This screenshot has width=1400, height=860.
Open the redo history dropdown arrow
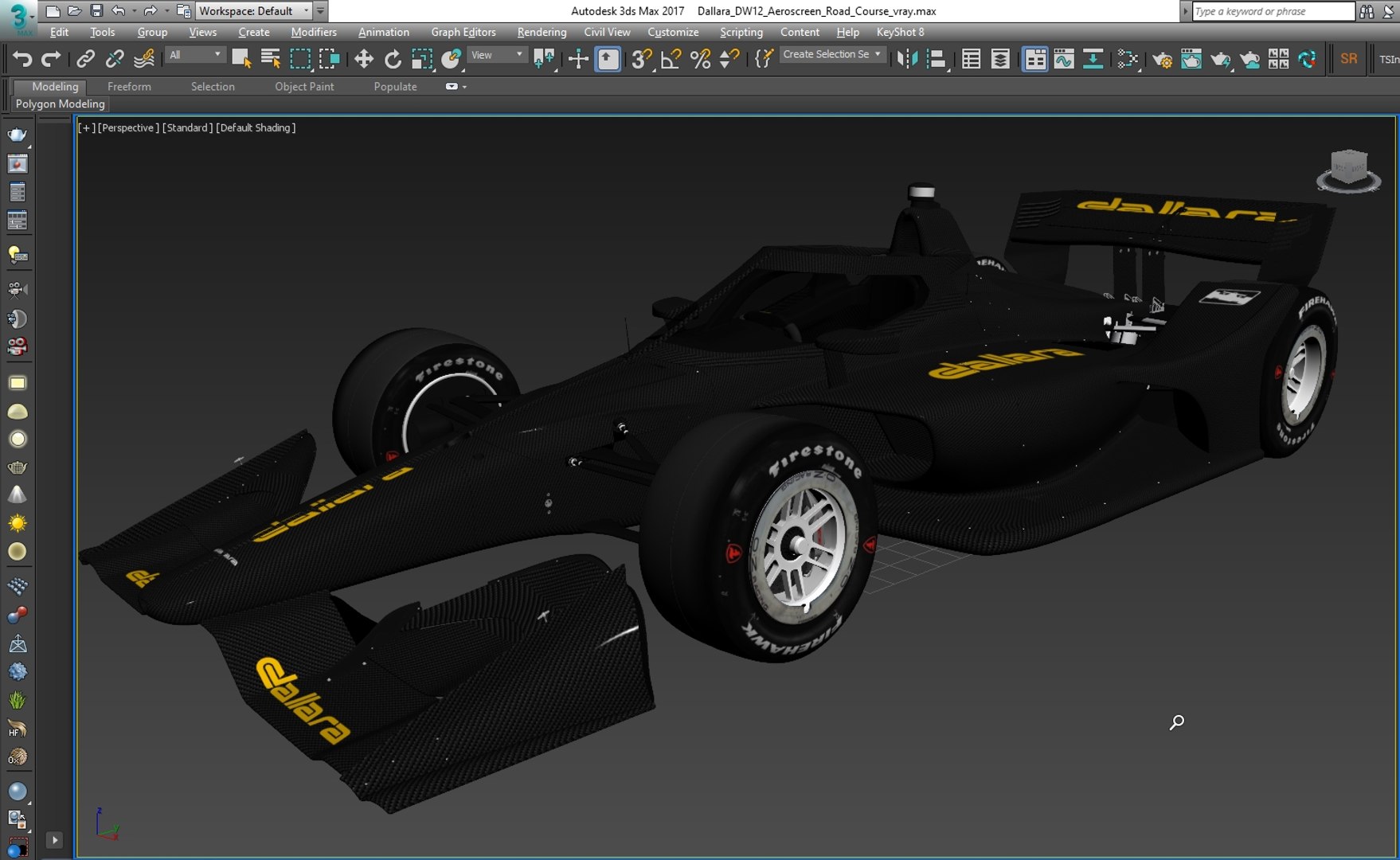tap(166, 11)
